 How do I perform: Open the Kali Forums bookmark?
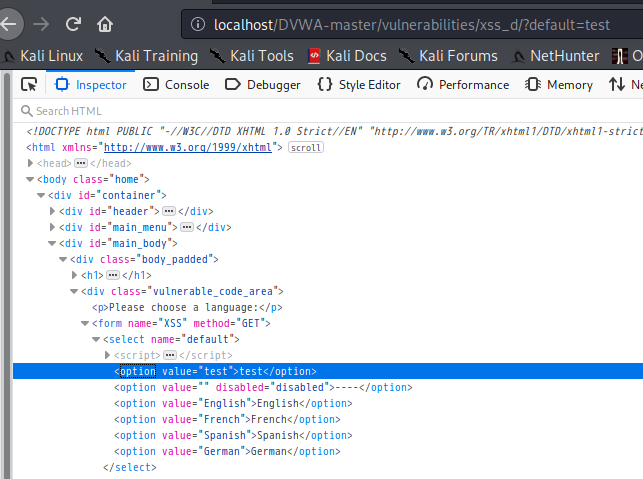pos(448,56)
